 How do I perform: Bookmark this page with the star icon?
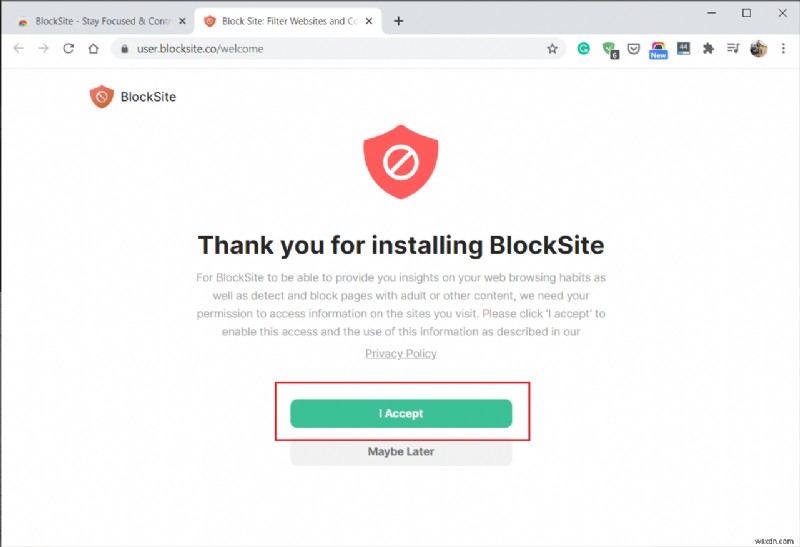552,48
